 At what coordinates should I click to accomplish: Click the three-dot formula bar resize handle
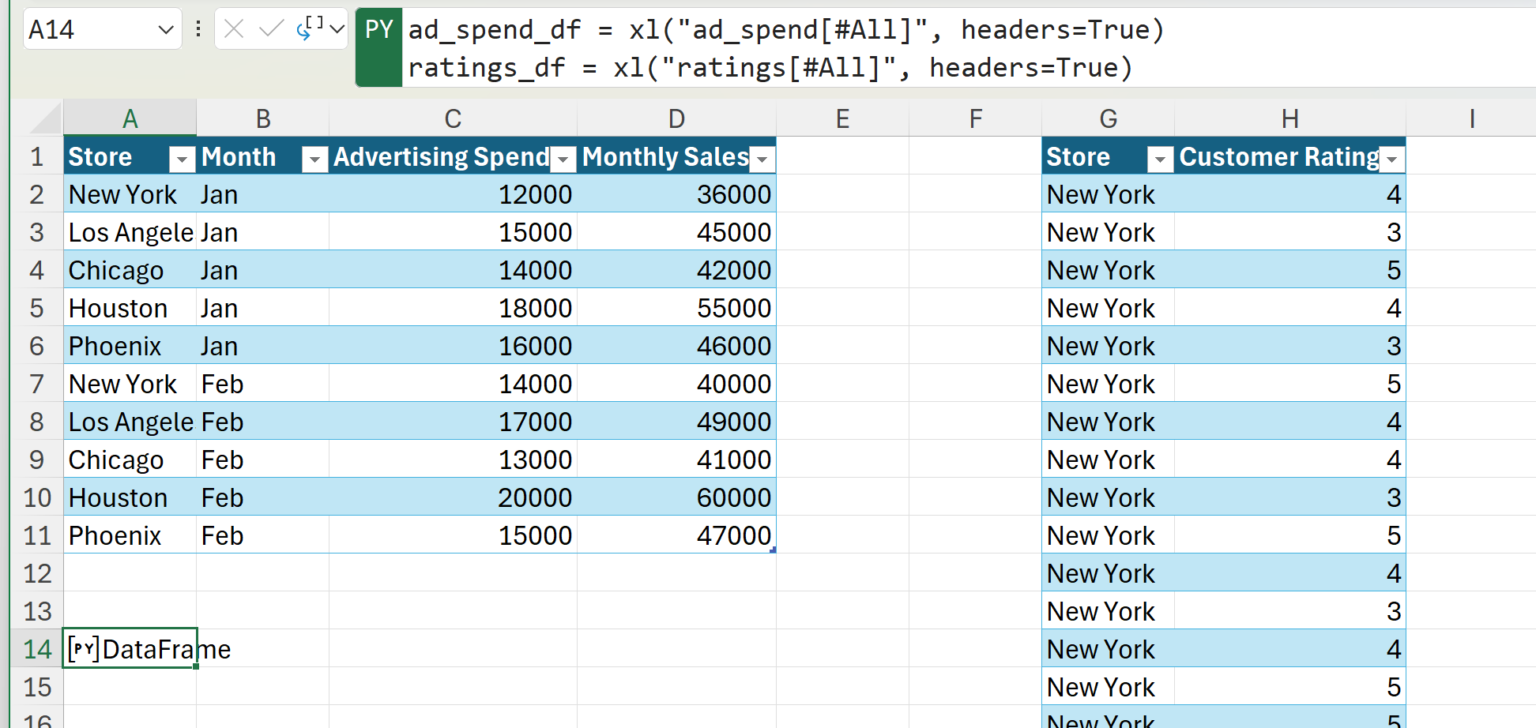tap(198, 30)
